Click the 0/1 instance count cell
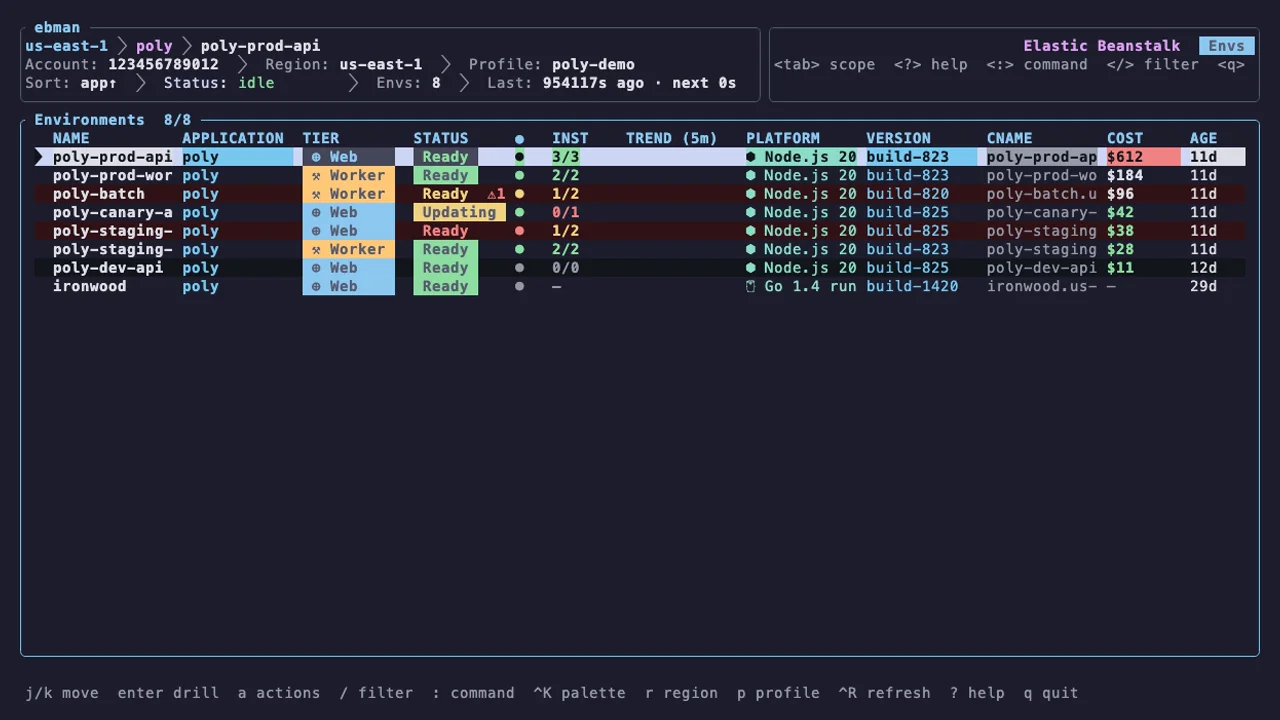The height and width of the screenshot is (720, 1280). point(566,212)
